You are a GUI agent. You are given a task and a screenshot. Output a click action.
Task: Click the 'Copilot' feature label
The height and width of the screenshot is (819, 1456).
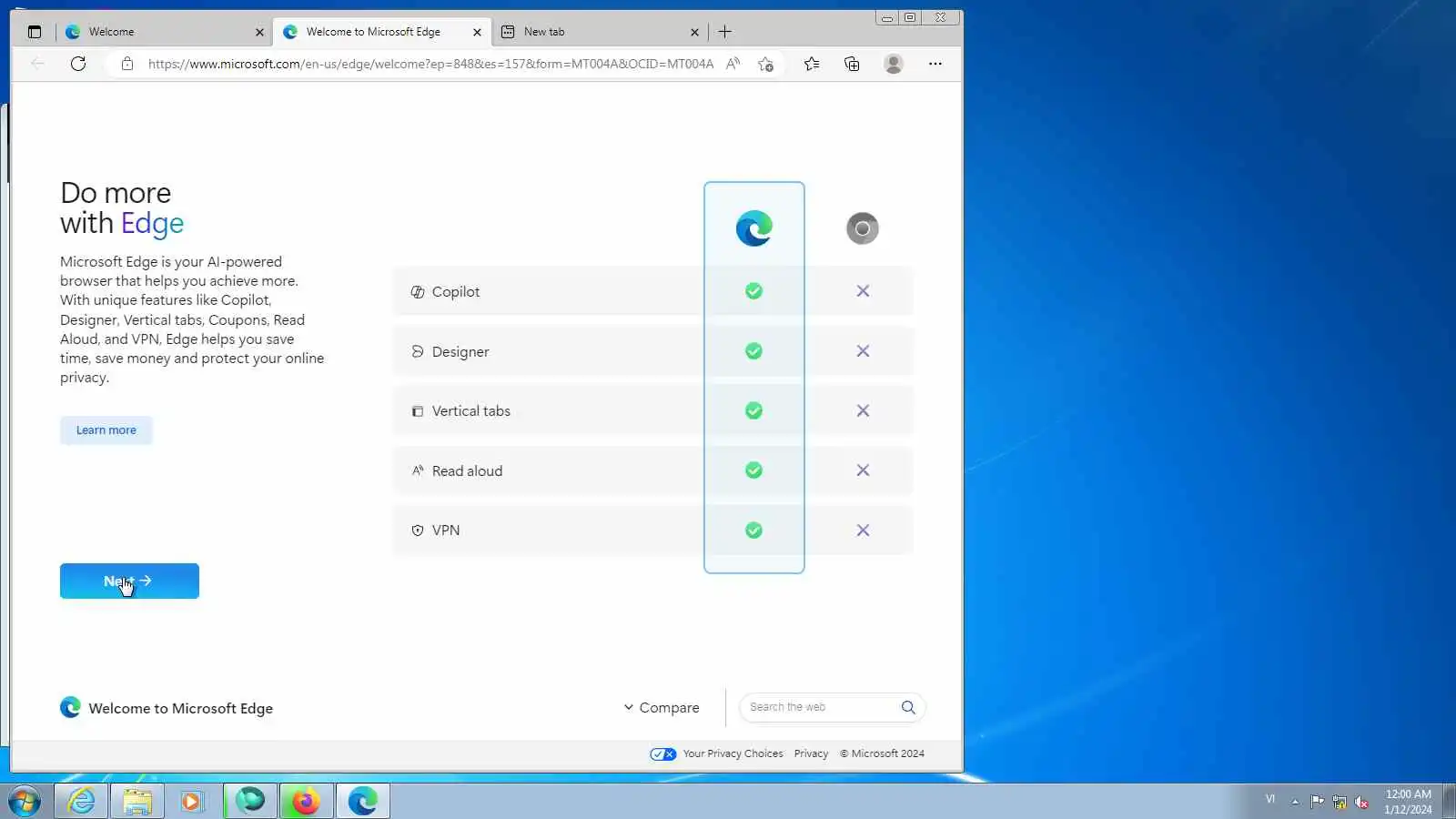tap(456, 292)
